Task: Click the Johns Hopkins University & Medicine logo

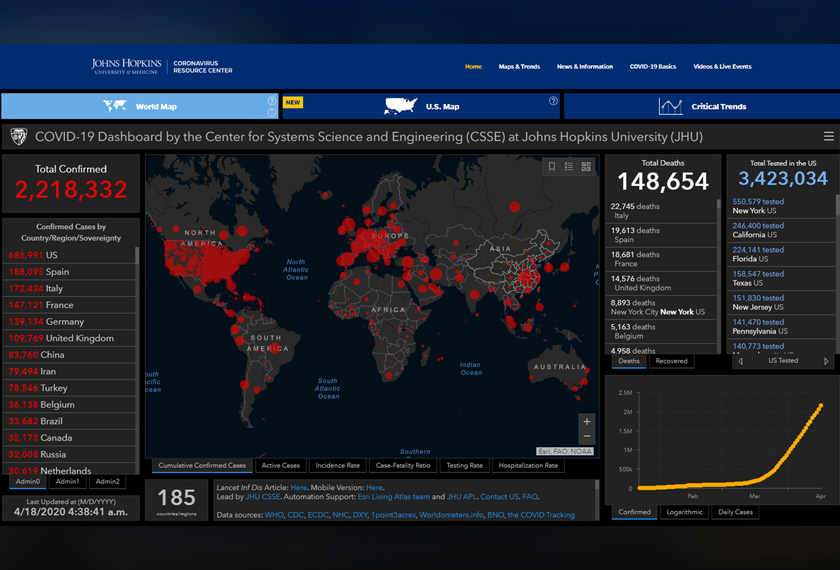Action: click(x=126, y=66)
